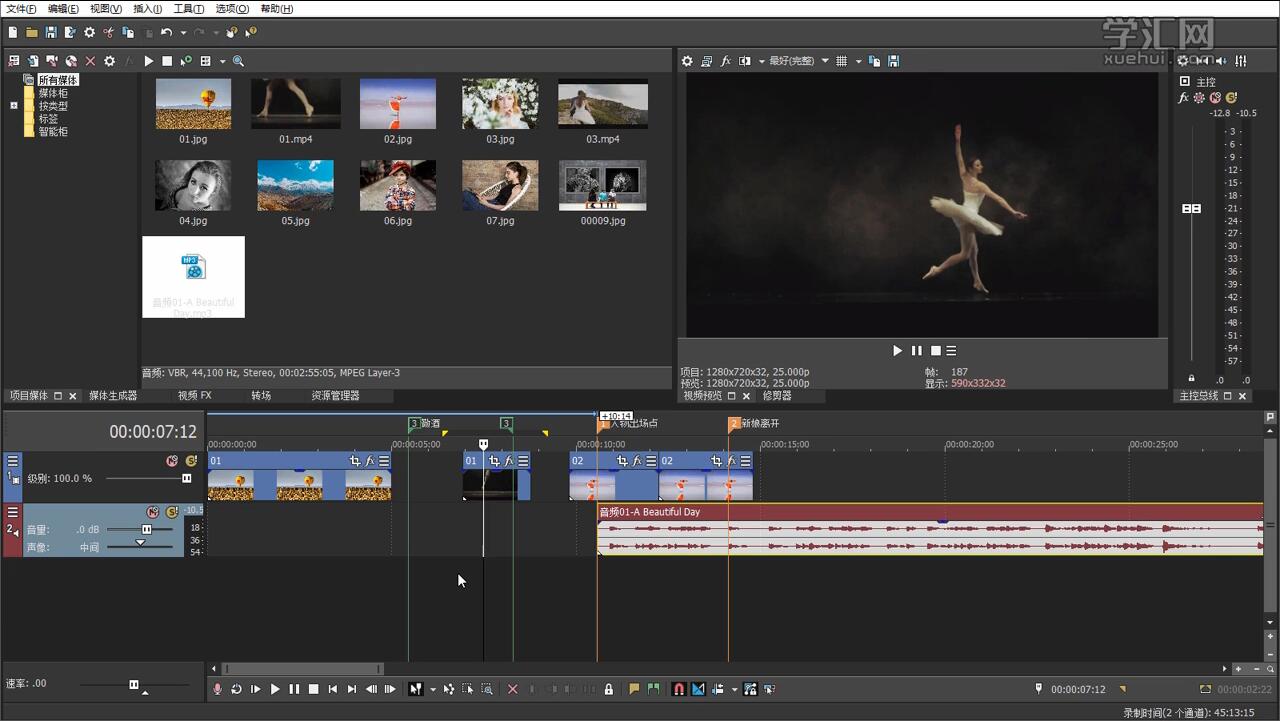Open pan/crop on first 01 clip

coord(355,461)
